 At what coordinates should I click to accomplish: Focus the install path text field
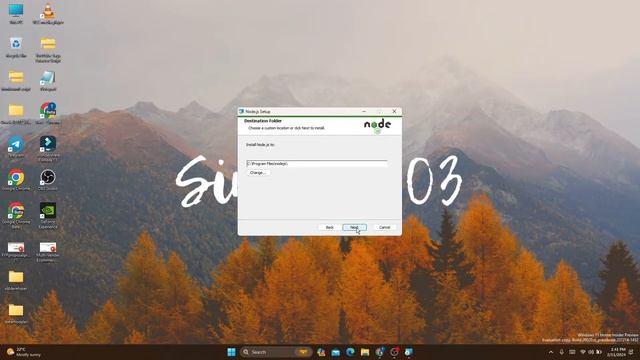[x=317, y=164]
